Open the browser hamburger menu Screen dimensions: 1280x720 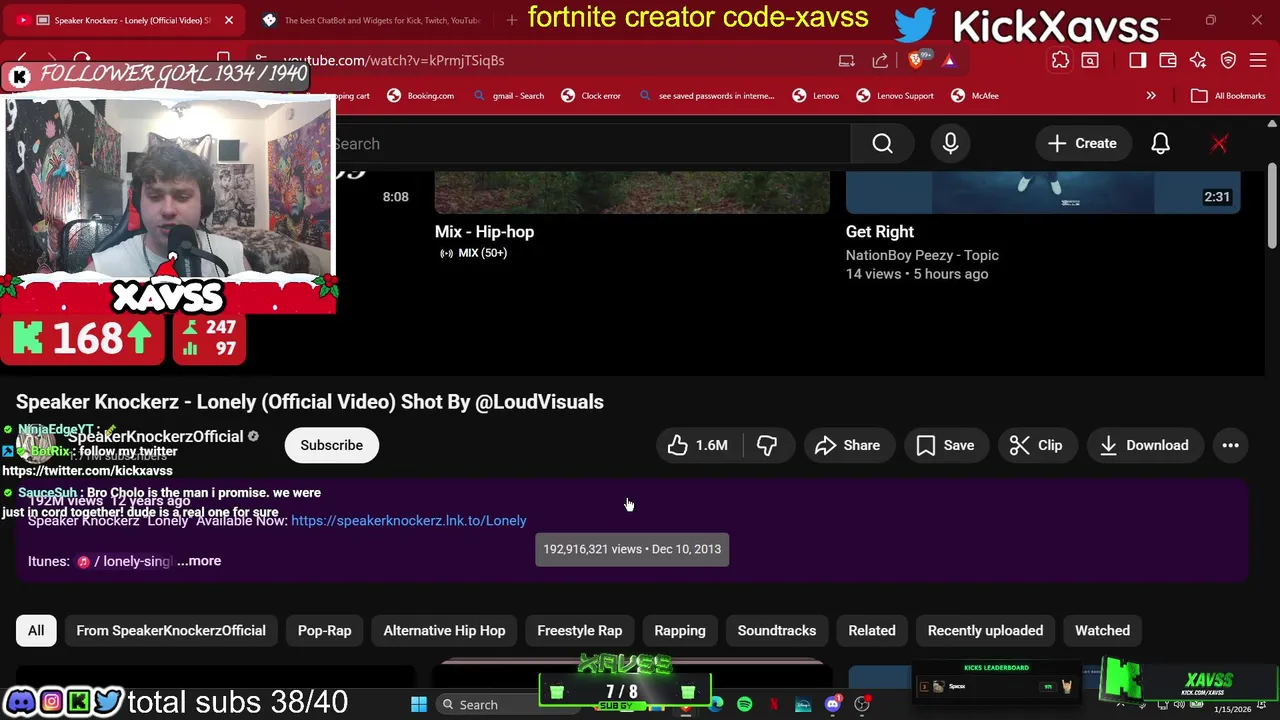[x=1259, y=60]
